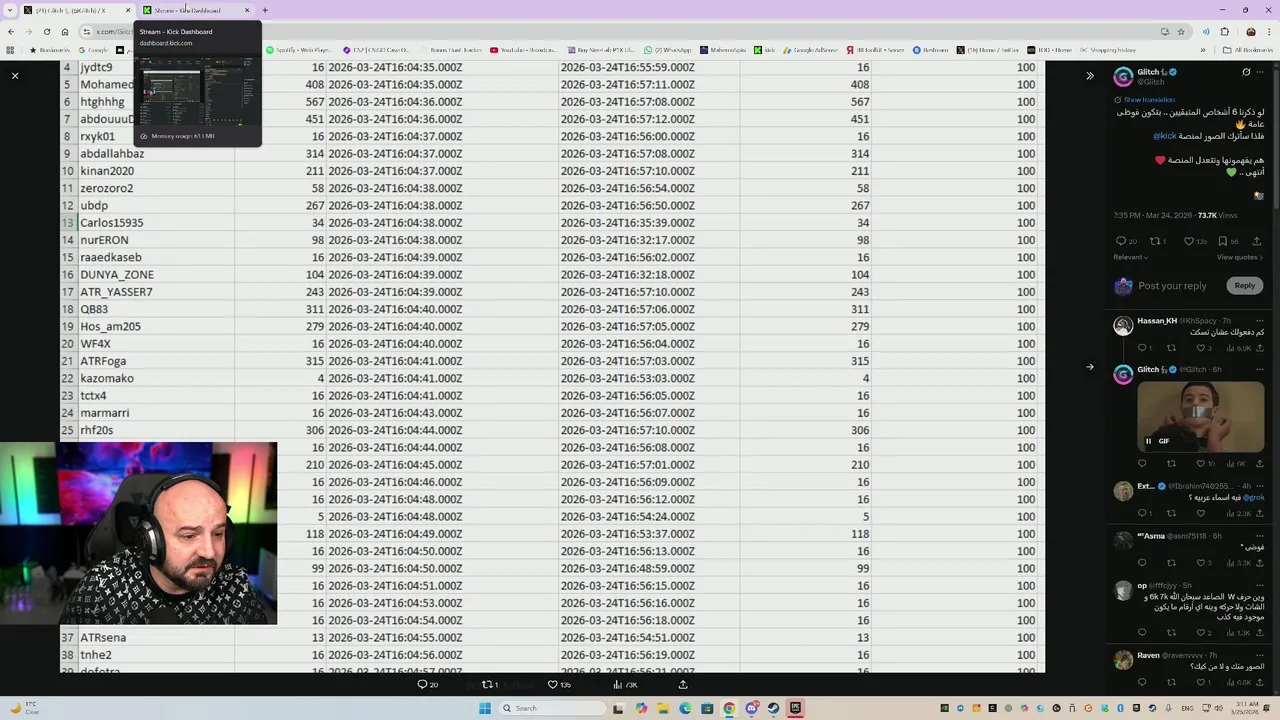Select the username cell ATR_YASSER7
Viewport: 1280px width, 720px height.
click(x=156, y=292)
